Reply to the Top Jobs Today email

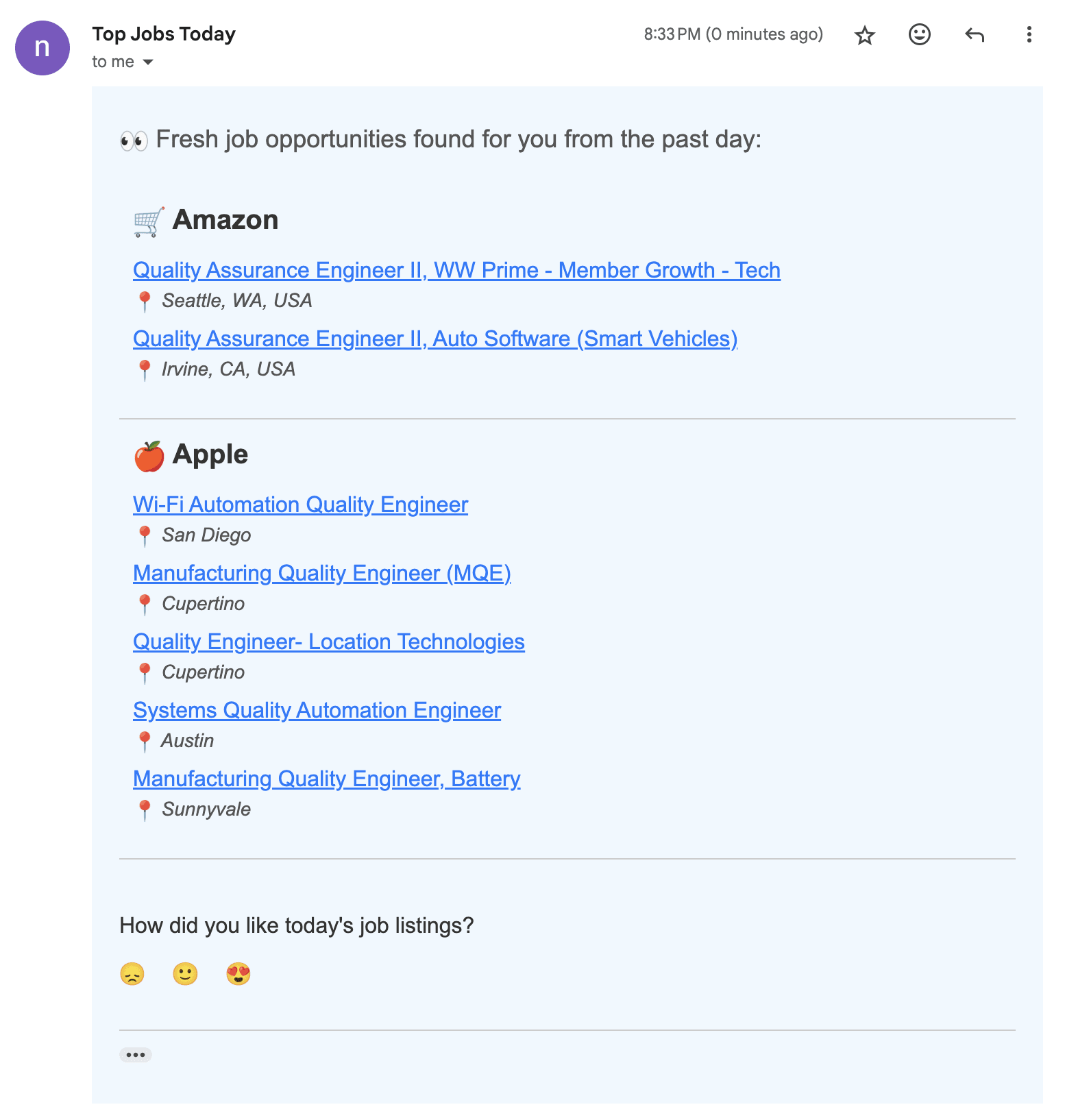pyautogui.click(x=974, y=34)
